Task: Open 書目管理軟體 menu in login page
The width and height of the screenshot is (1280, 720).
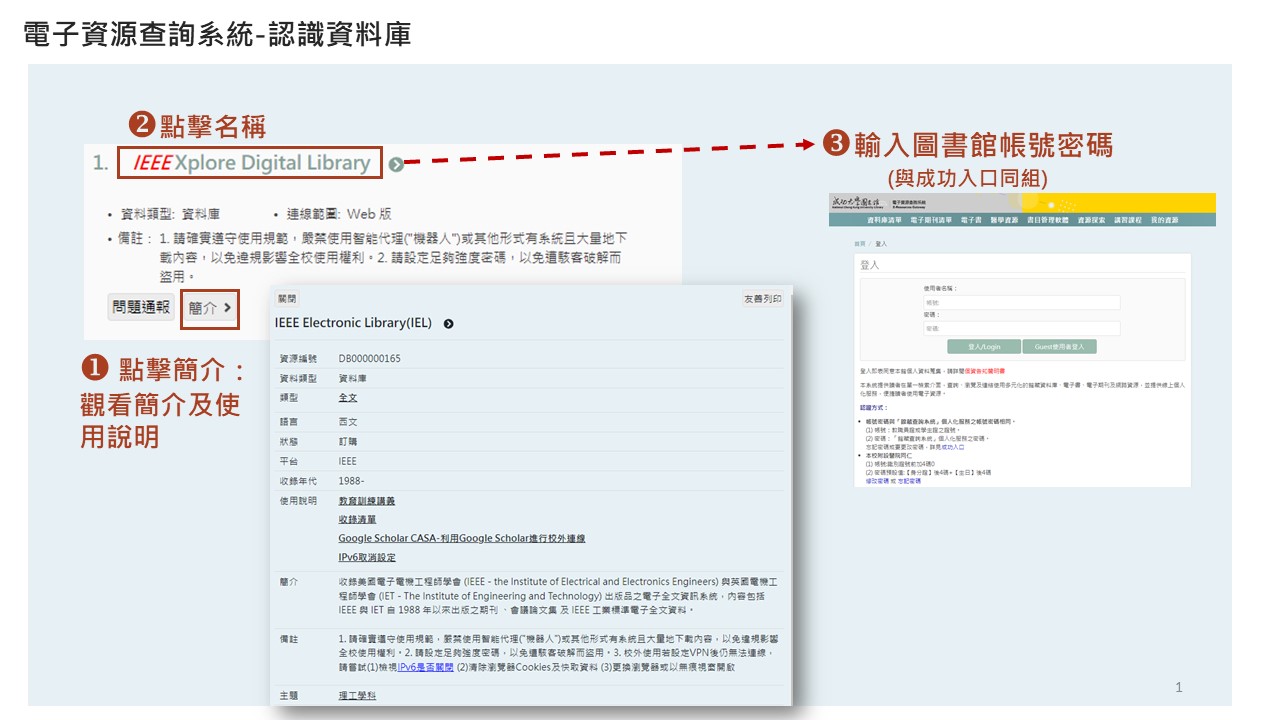Action: [x=1048, y=220]
